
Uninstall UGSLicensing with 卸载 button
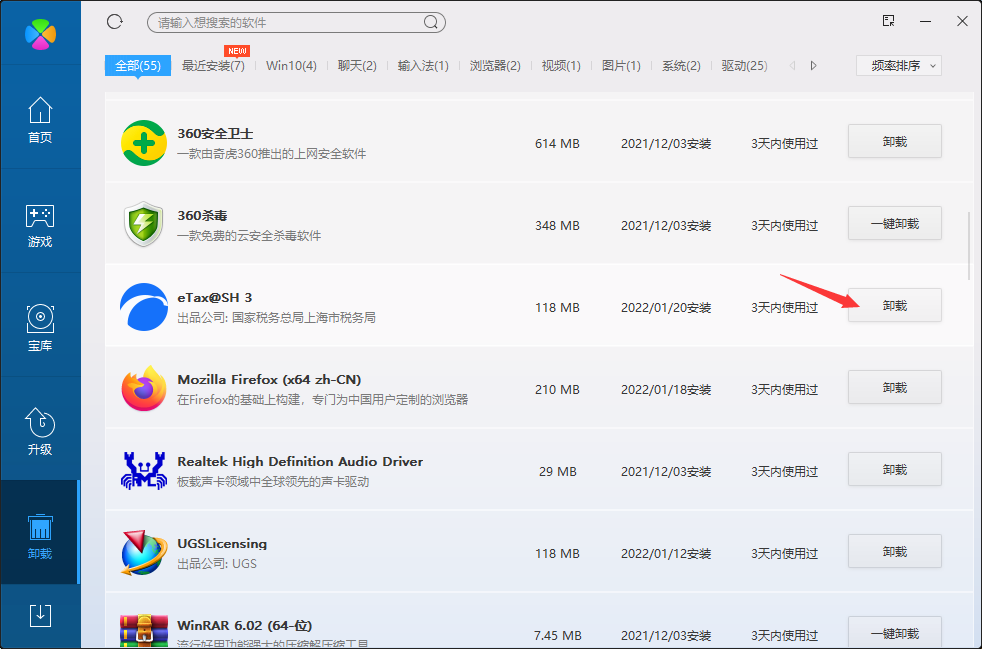click(894, 552)
